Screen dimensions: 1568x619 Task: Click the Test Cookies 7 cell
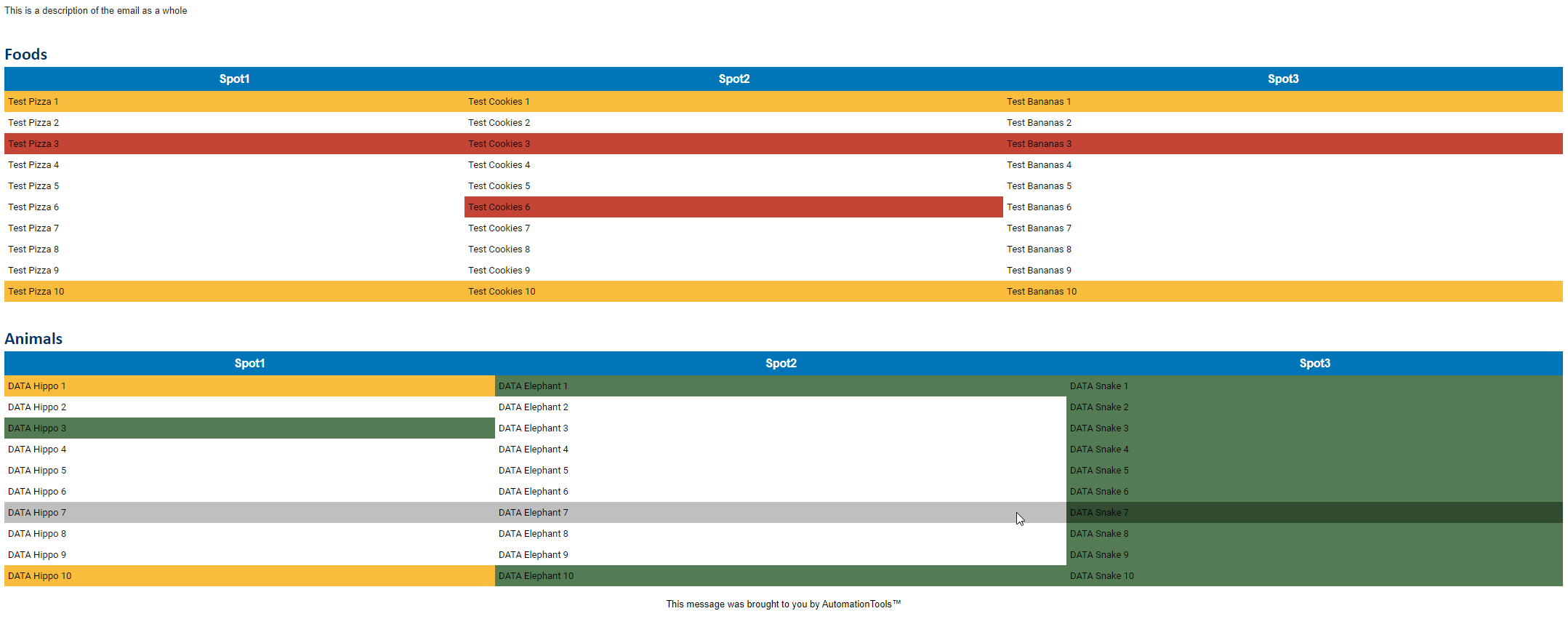[x=733, y=228]
